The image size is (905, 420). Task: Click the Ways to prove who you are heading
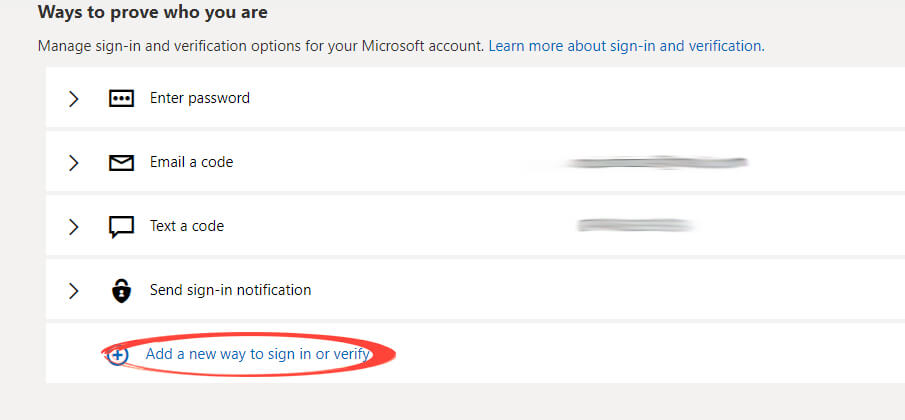pyautogui.click(x=152, y=12)
